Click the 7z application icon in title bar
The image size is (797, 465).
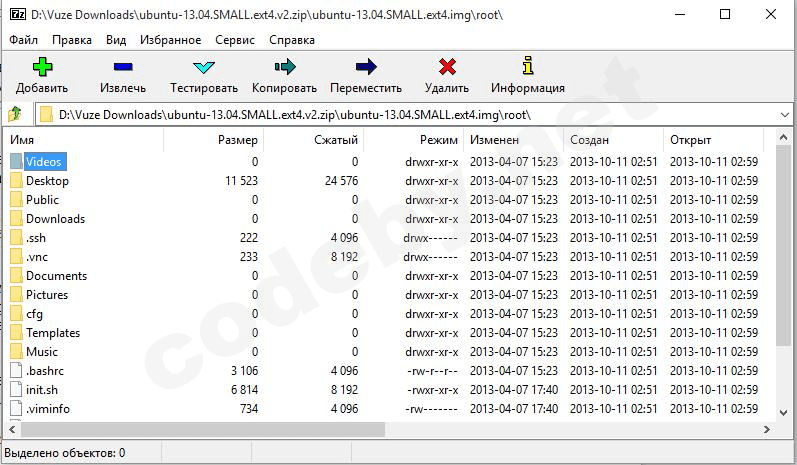18,14
